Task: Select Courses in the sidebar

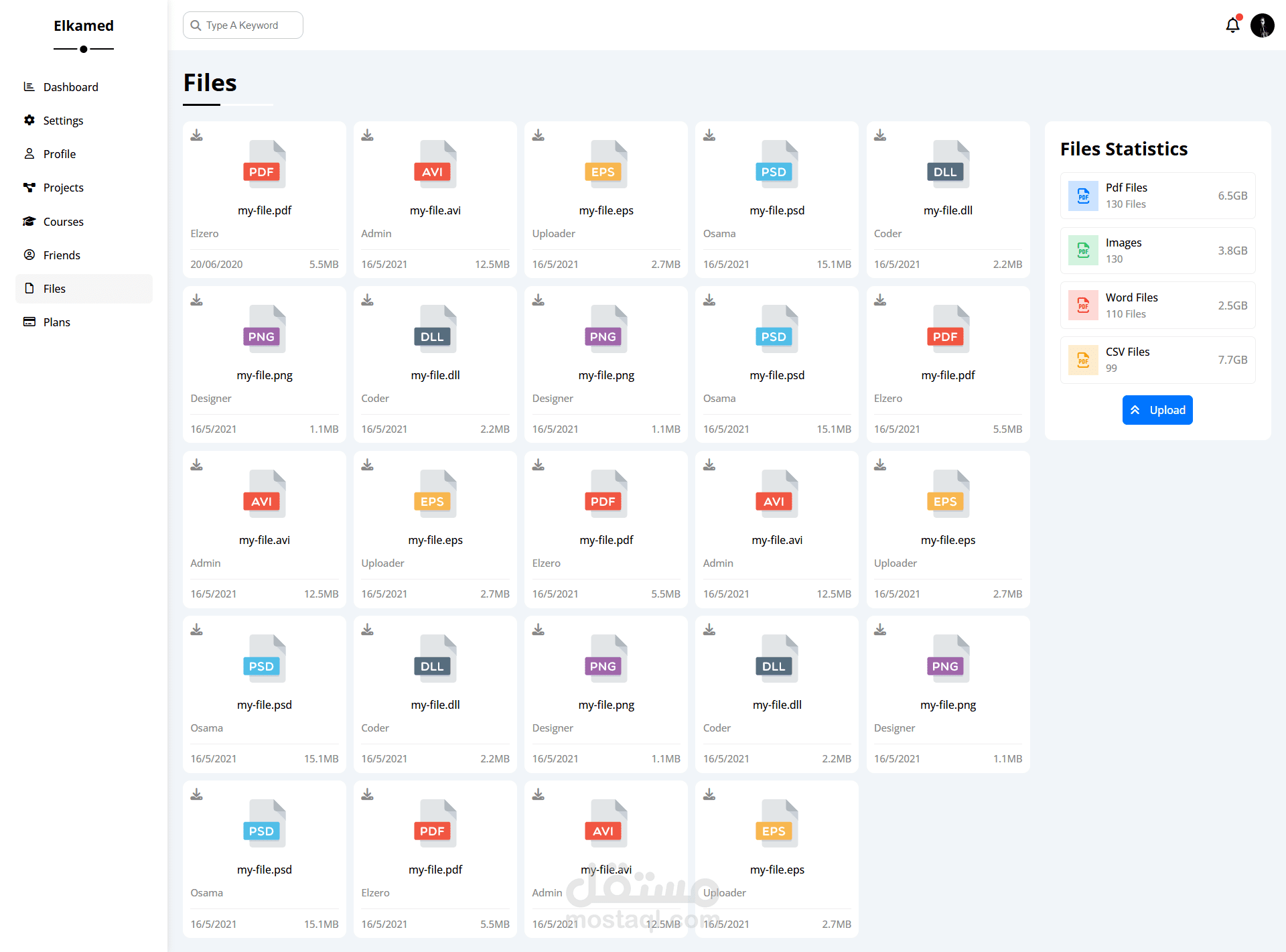Action: tap(63, 222)
